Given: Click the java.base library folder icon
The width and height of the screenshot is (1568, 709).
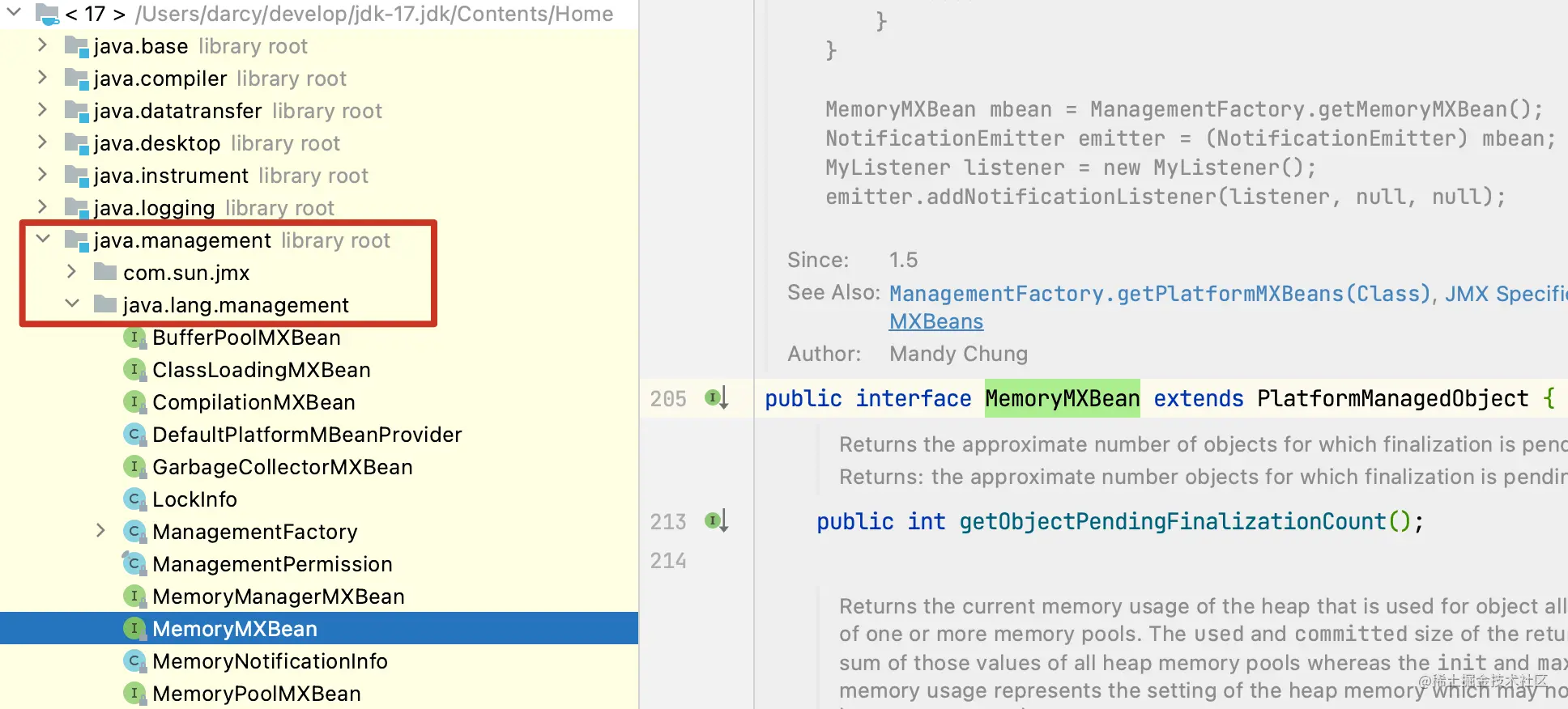Looking at the screenshot, I should (76, 46).
